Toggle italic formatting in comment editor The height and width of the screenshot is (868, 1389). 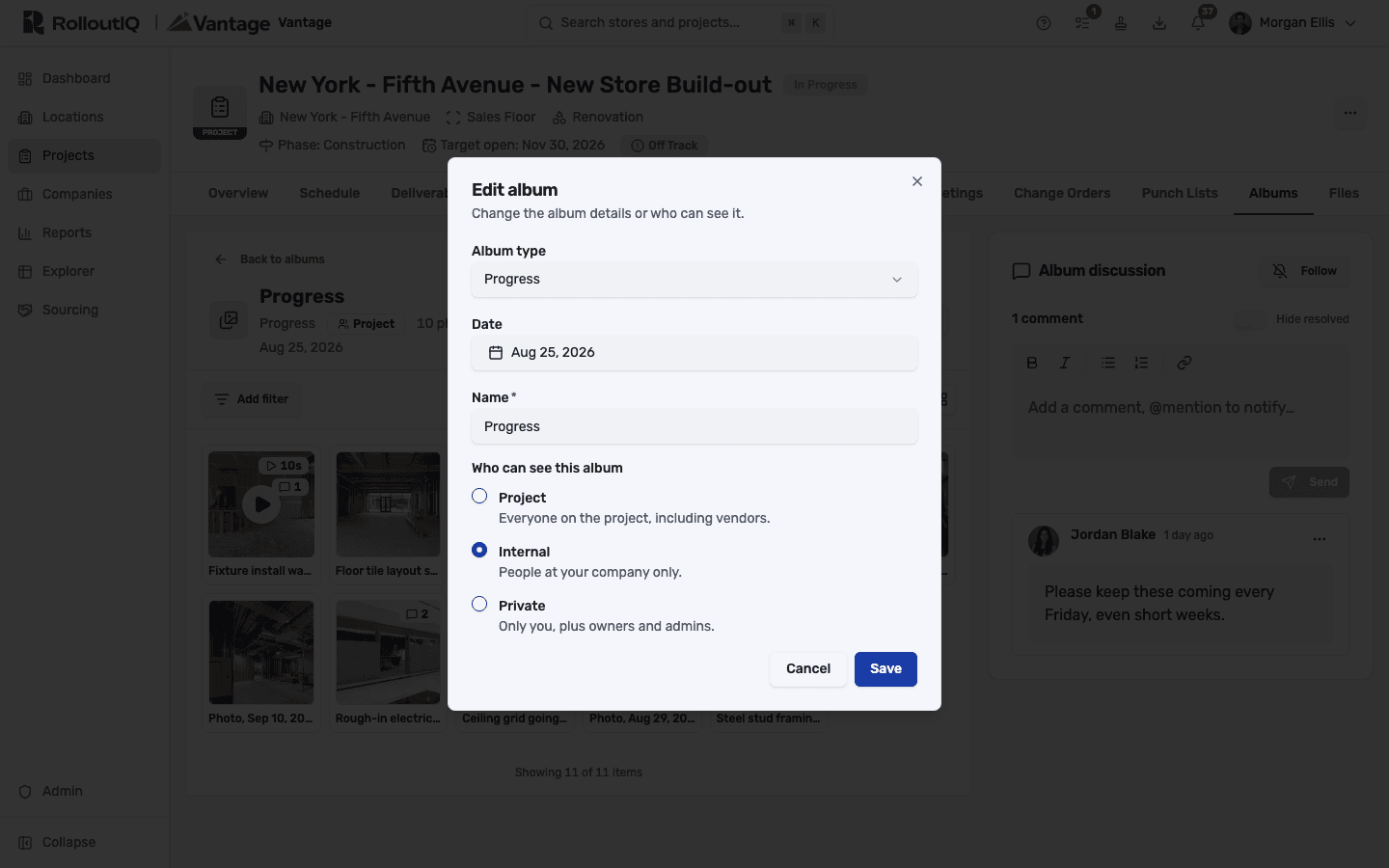click(1065, 363)
